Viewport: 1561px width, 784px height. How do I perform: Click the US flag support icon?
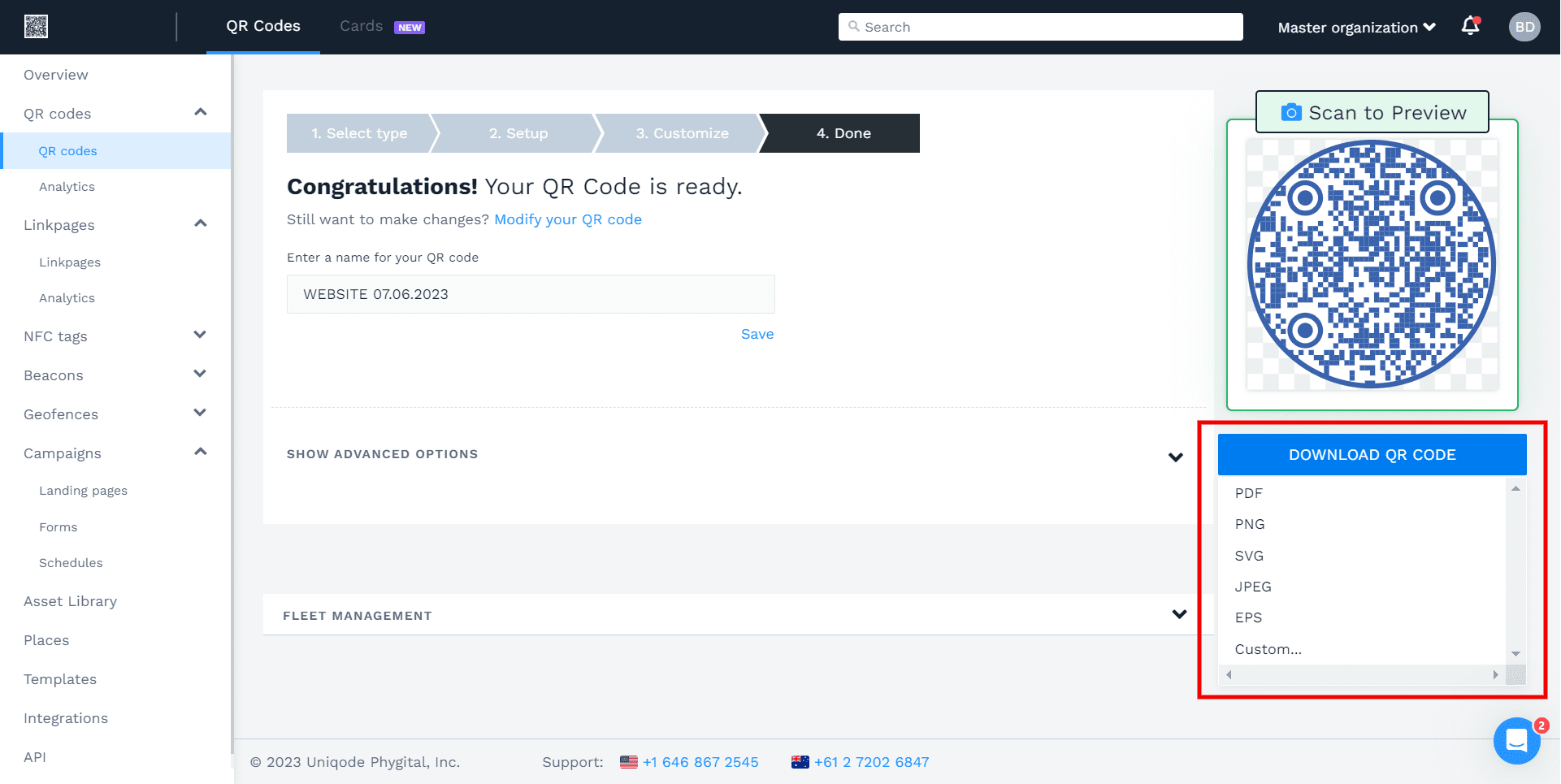pos(629,762)
